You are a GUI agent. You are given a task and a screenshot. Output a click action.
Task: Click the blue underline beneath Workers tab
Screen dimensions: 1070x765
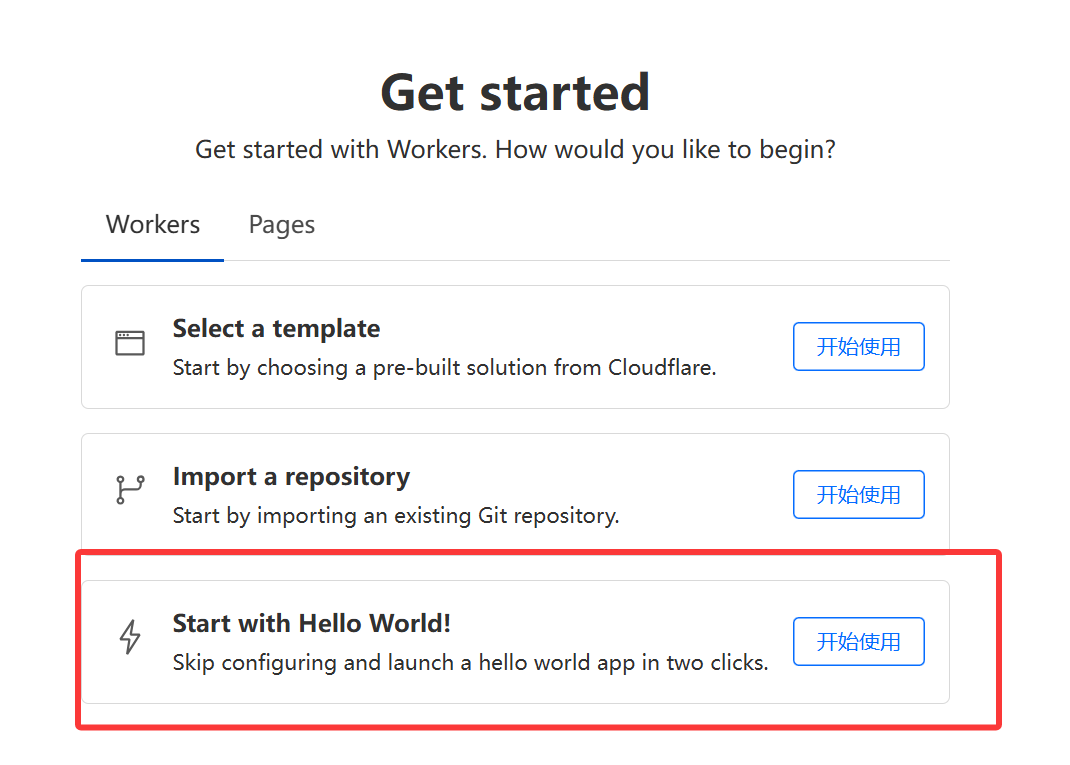[152, 260]
